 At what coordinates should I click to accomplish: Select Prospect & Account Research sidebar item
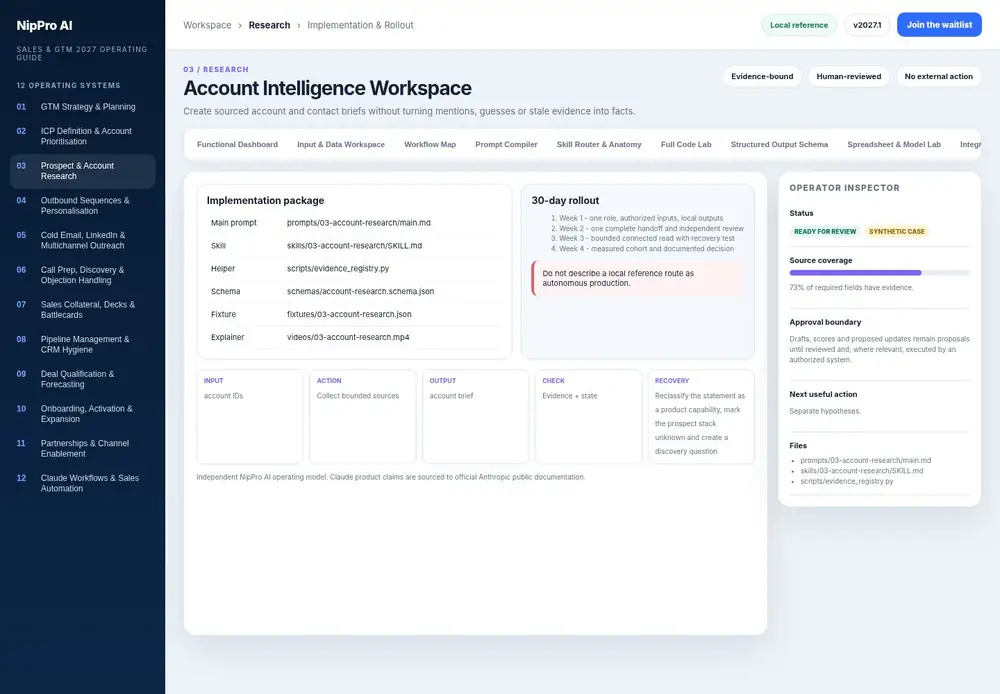[x=82, y=171]
